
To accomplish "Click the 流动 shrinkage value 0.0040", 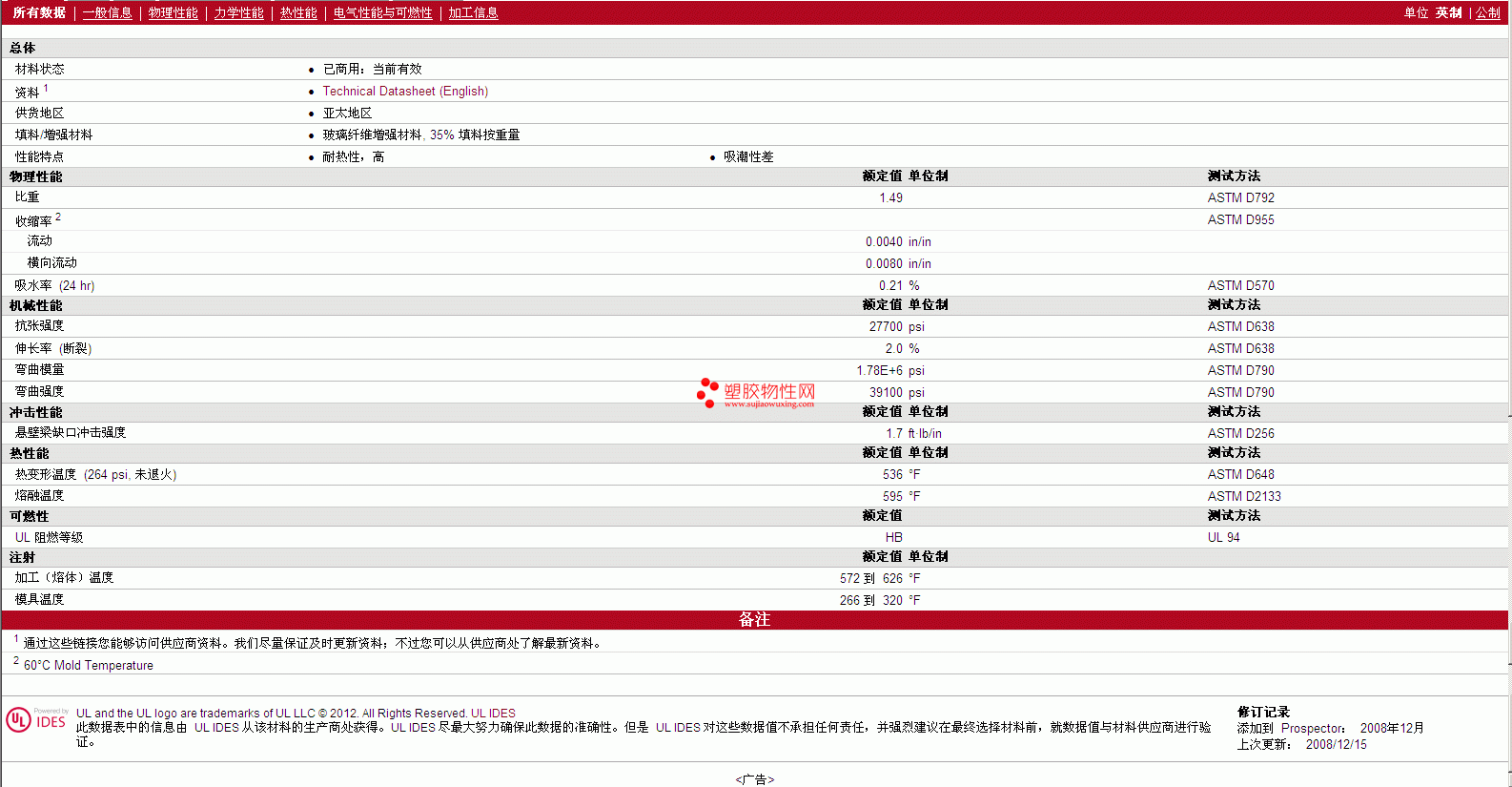I will (x=884, y=242).
